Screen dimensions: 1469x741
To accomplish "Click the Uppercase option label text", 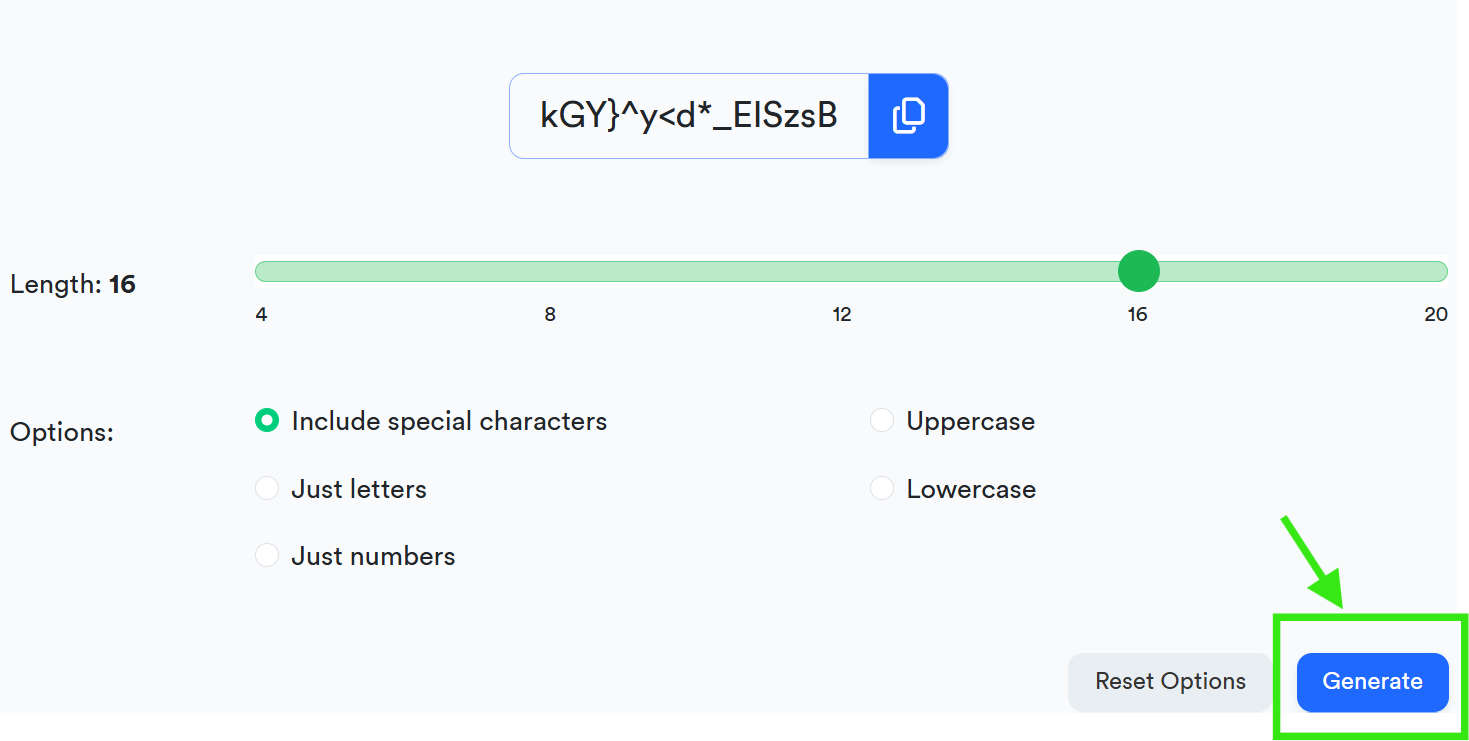I will click(x=971, y=422).
